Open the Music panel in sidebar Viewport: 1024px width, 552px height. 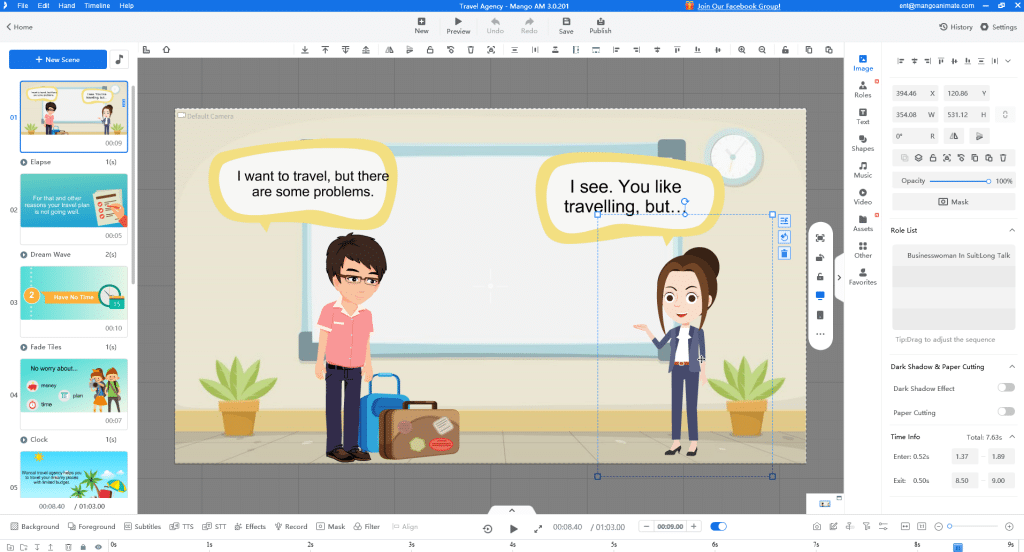click(862, 170)
